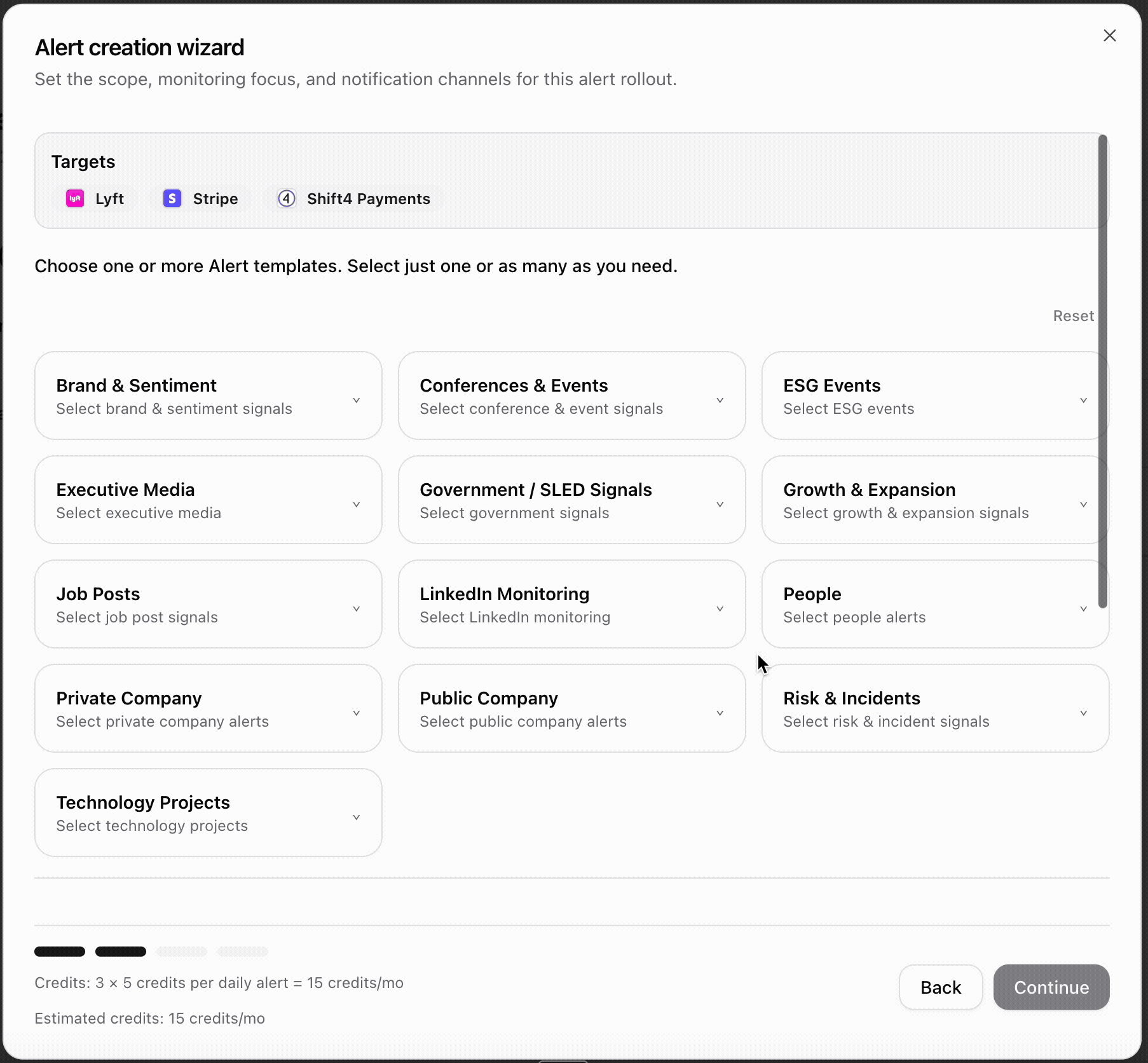Expand Government / SLED Signals
Viewport: 1148px width, 1063px height.
click(719, 504)
